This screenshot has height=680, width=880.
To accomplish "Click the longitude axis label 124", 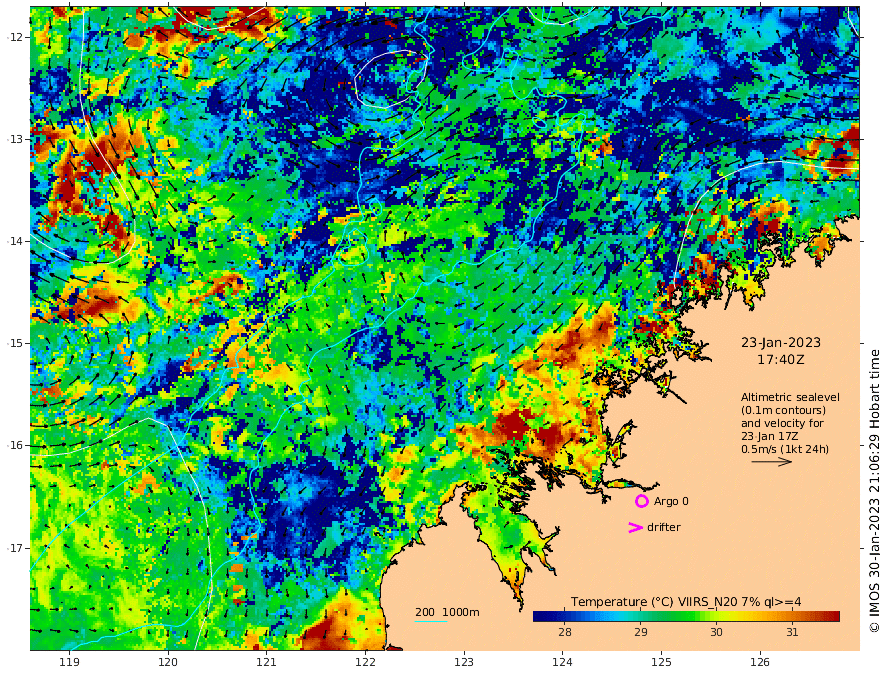I will pyautogui.click(x=562, y=662).
